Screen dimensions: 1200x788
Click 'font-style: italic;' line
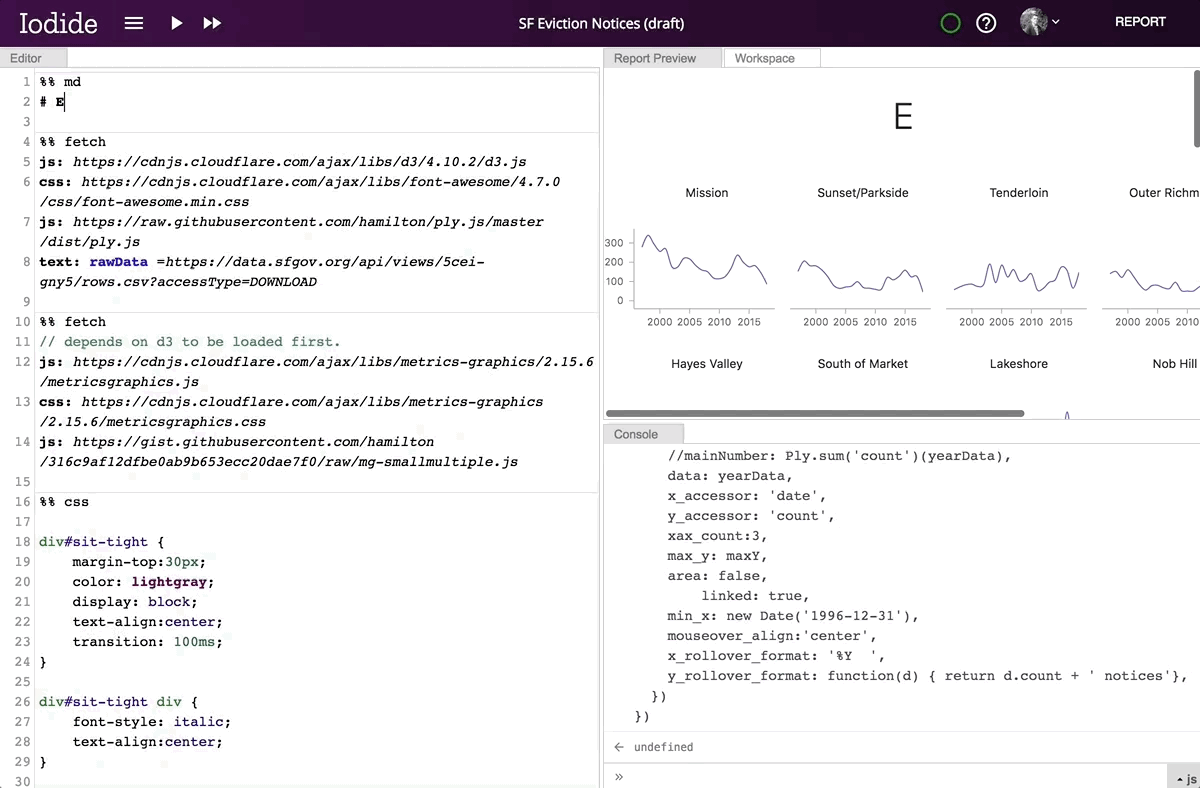coord(151,722)
